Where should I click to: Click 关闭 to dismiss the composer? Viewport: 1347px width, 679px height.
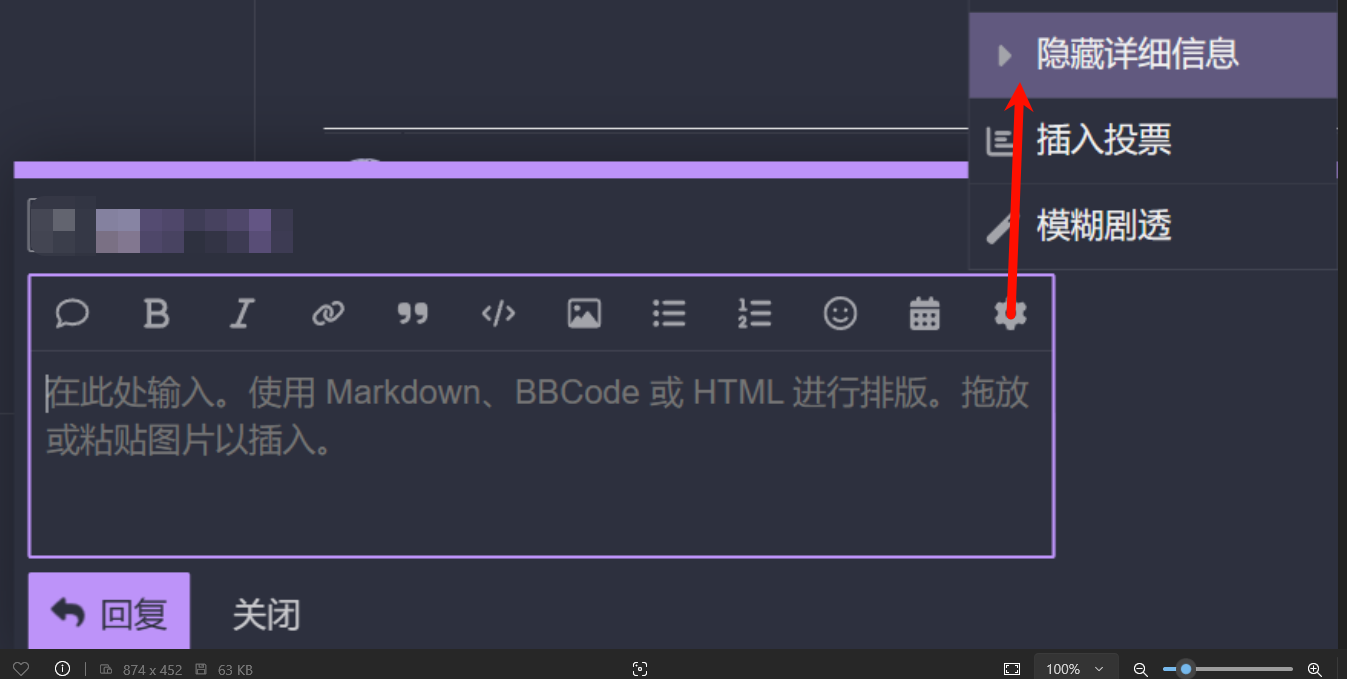(266, 614)
